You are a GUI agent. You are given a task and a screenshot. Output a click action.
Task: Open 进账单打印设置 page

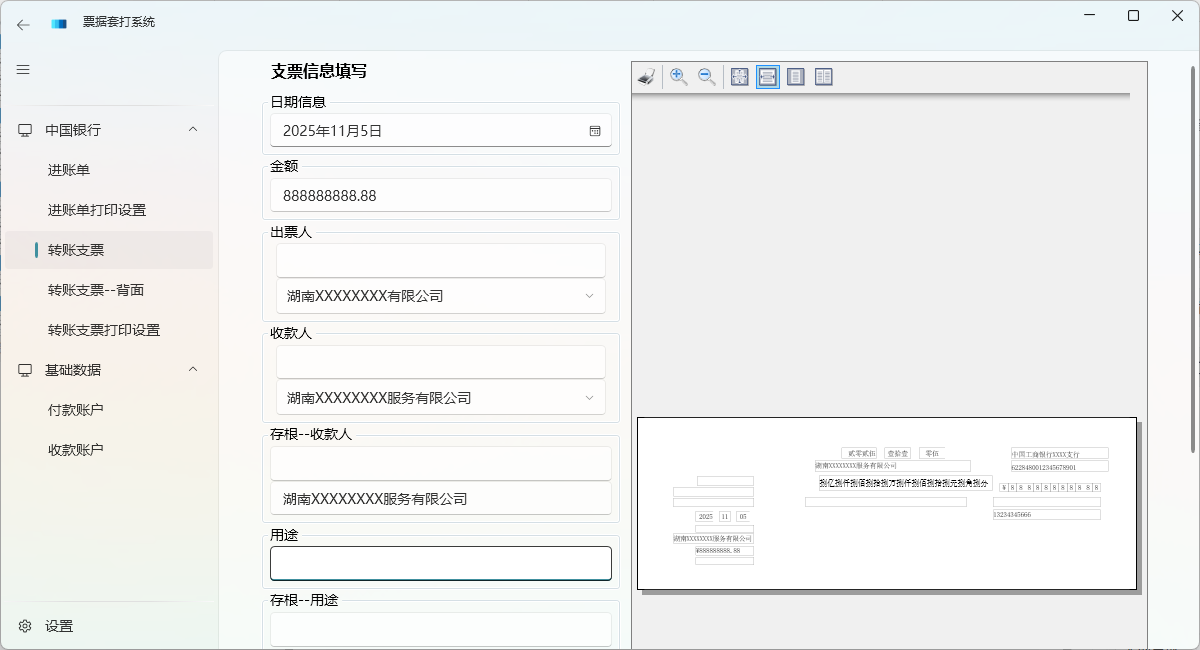point(109,210)
